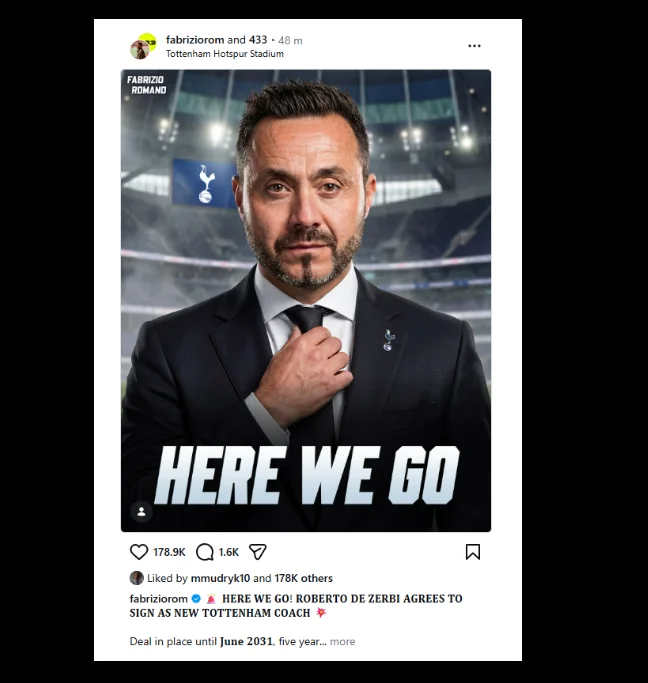
Task: View the '178K others' likes list
Action: coord(304,578)
